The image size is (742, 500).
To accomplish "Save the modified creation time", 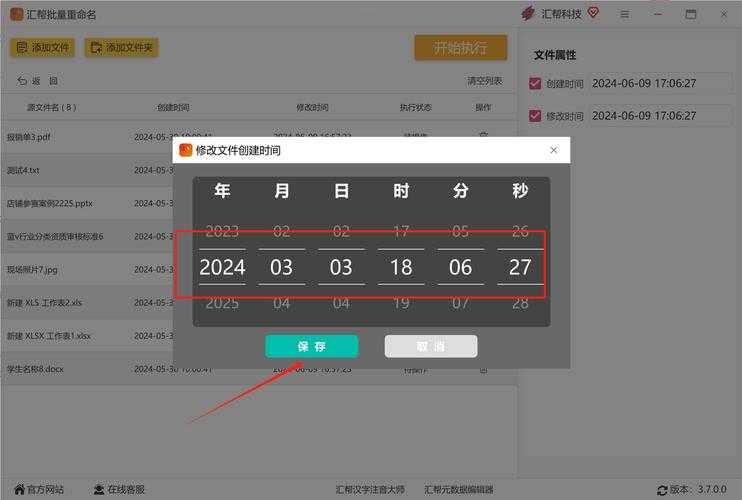I will [x=311, y=346].
